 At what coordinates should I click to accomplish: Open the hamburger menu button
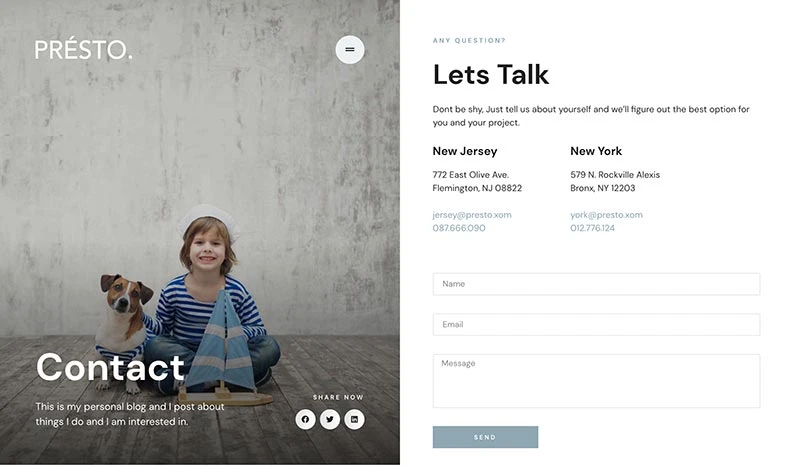tap(349, 50)
